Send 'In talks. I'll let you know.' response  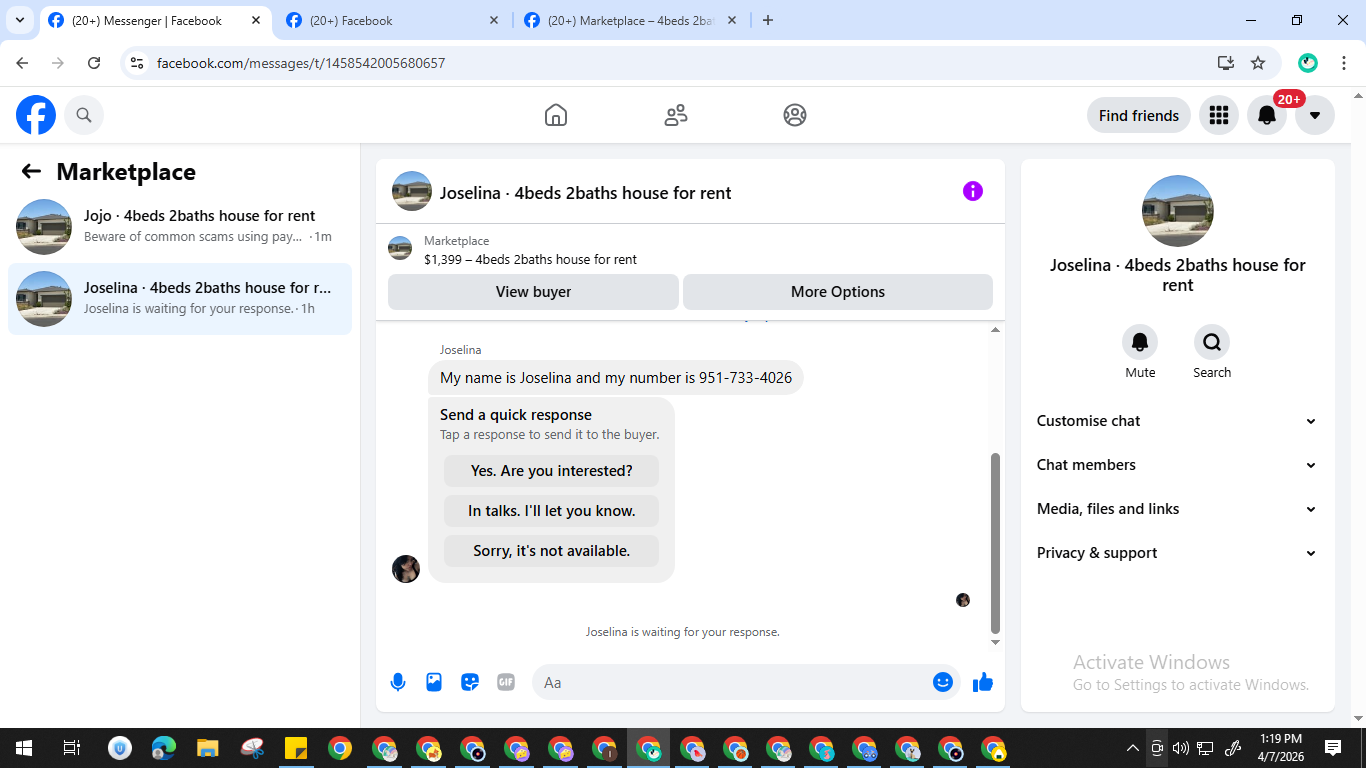(x=551, y=511)
